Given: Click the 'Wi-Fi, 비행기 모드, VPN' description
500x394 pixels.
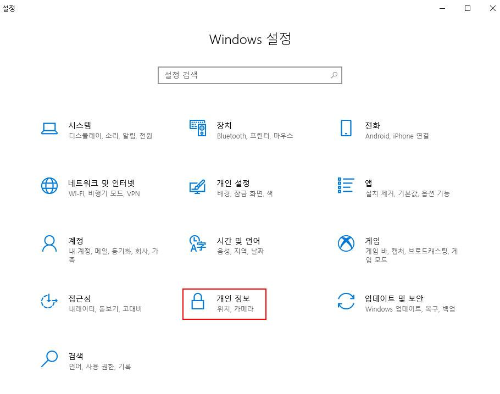Looking at the screenshot, I should pos(104,194).
